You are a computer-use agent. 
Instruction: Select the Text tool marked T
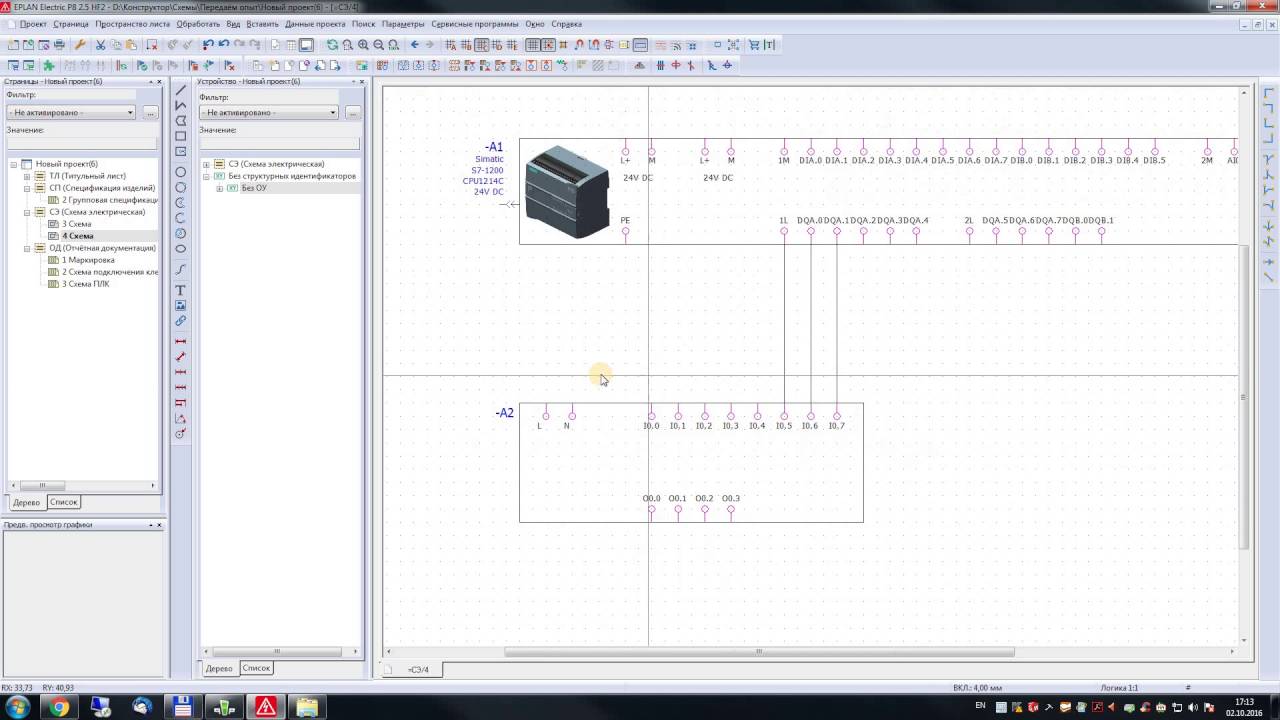click(181, 290)
